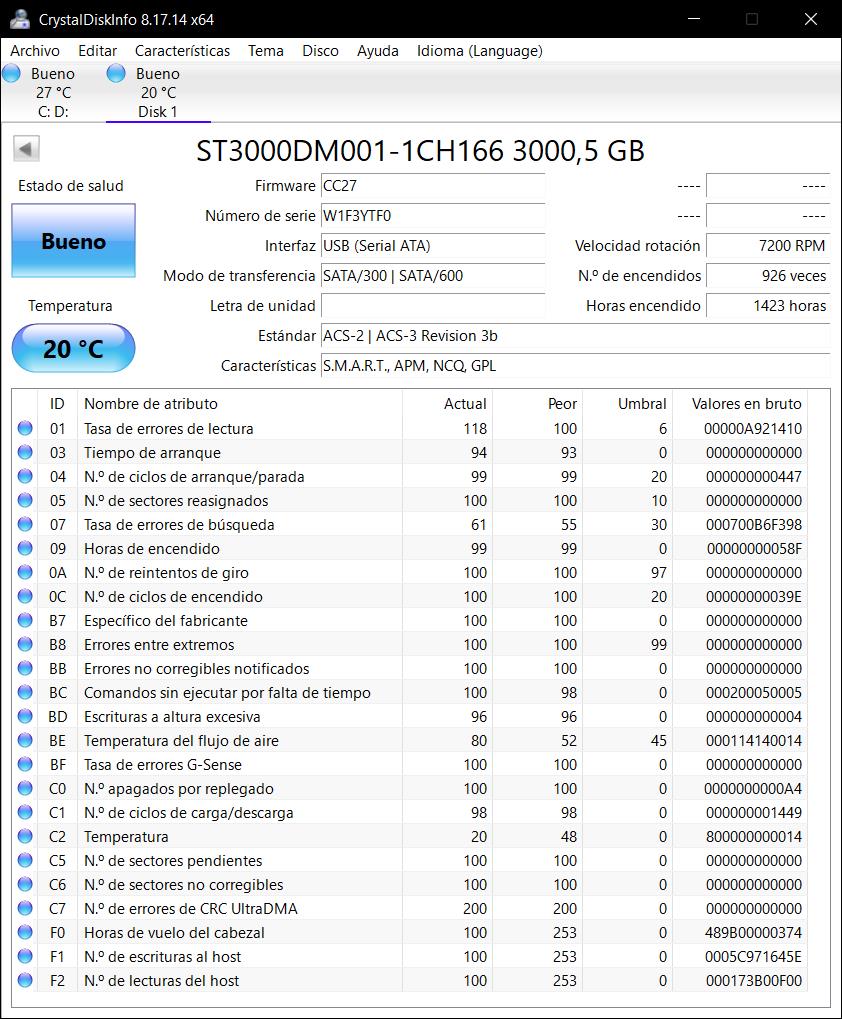This screenshot has height=1019, width=842.
Task: Click raw value 000700B6F398
Action: [x=754, y=524]
